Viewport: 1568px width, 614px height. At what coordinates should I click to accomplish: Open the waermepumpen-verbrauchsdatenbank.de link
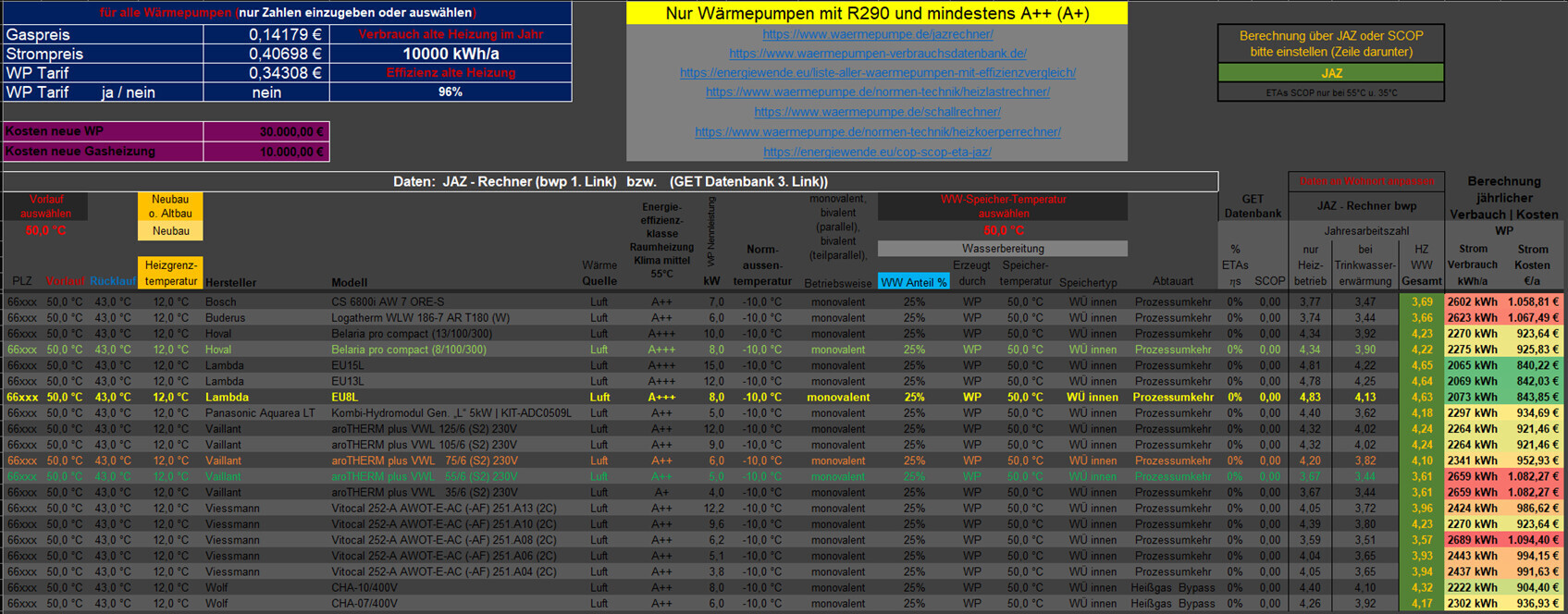pos(877,54)
